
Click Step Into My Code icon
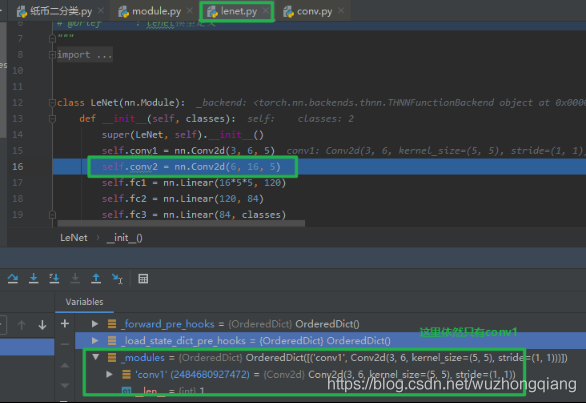pos(54,279)
